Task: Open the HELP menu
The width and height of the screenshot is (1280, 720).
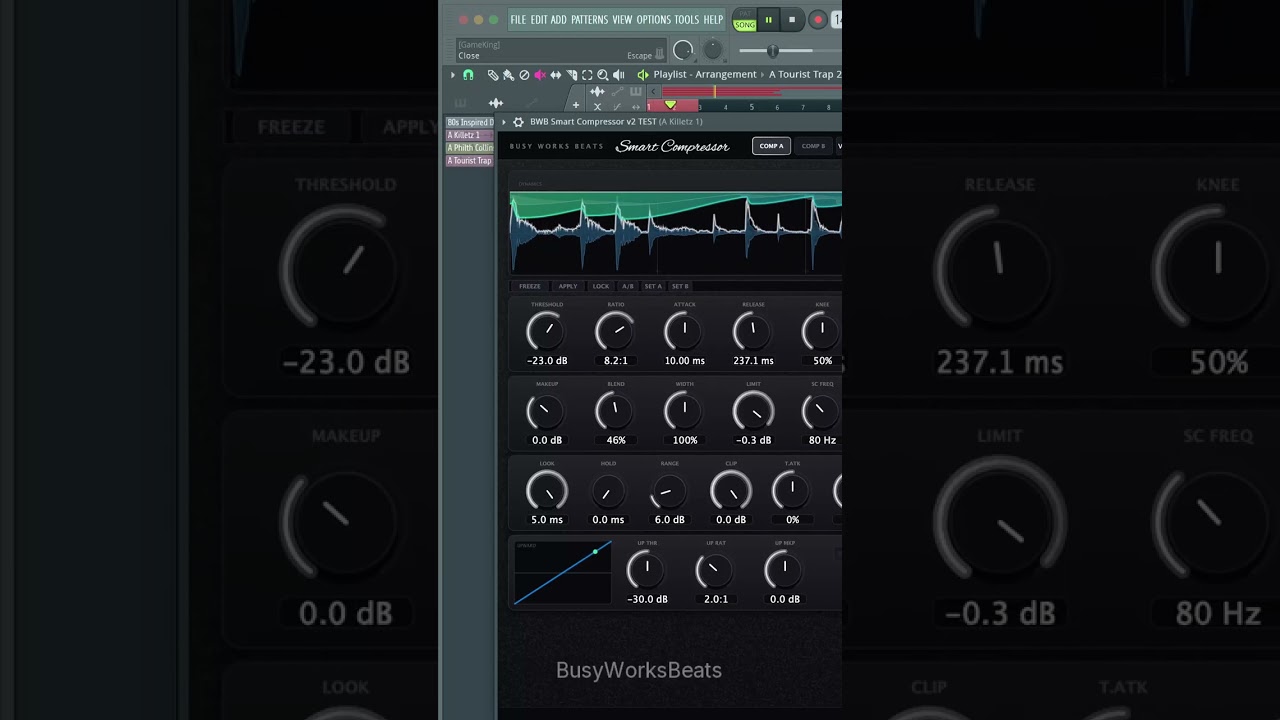Action: point(713,20)
